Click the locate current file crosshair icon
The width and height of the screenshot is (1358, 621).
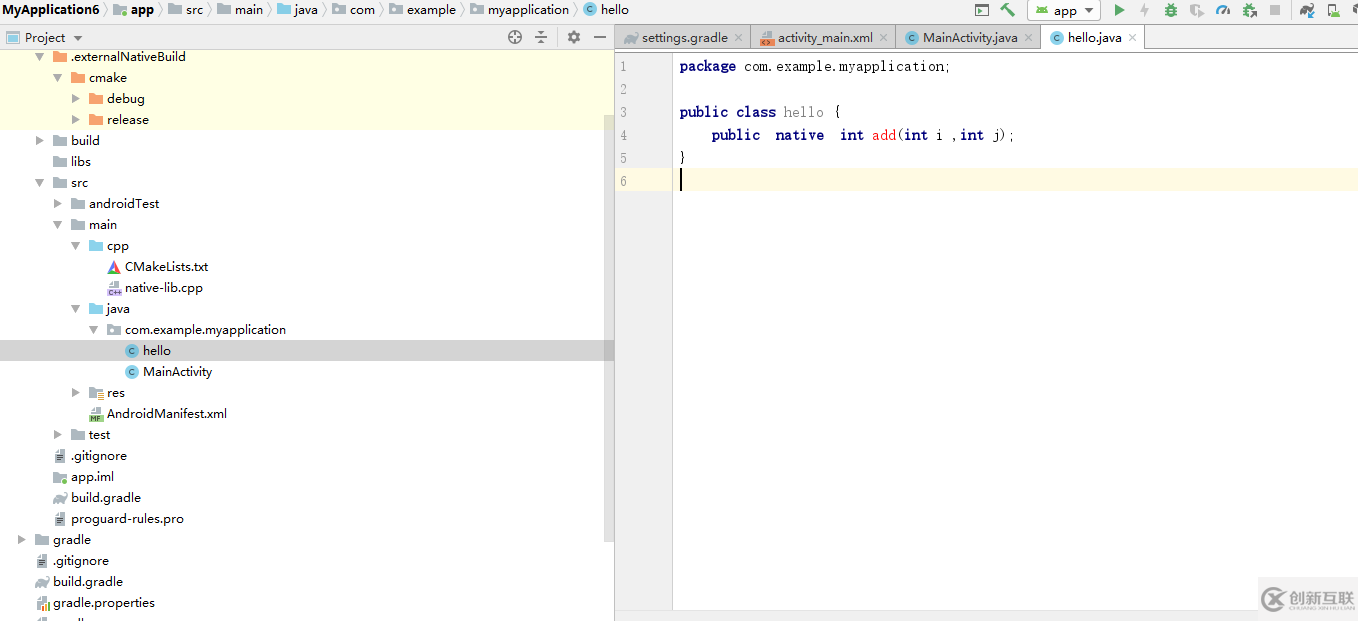pyautogui.click(x=515, y=37)
